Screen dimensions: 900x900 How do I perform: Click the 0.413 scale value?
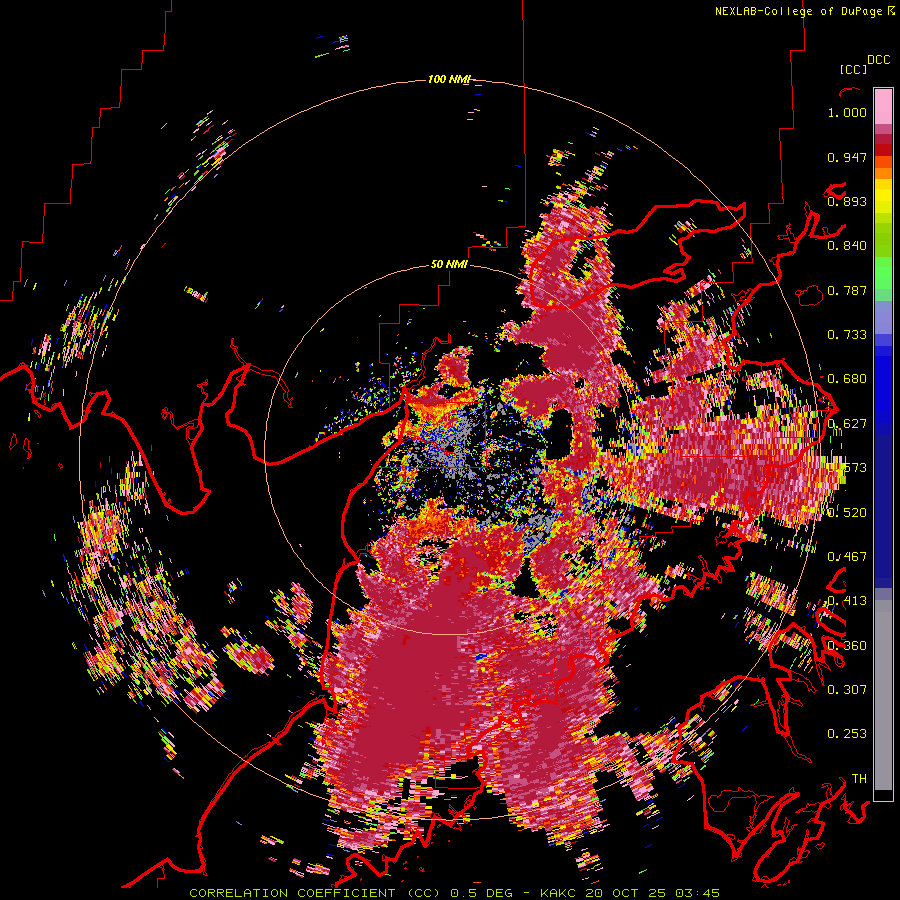(847, 601)
